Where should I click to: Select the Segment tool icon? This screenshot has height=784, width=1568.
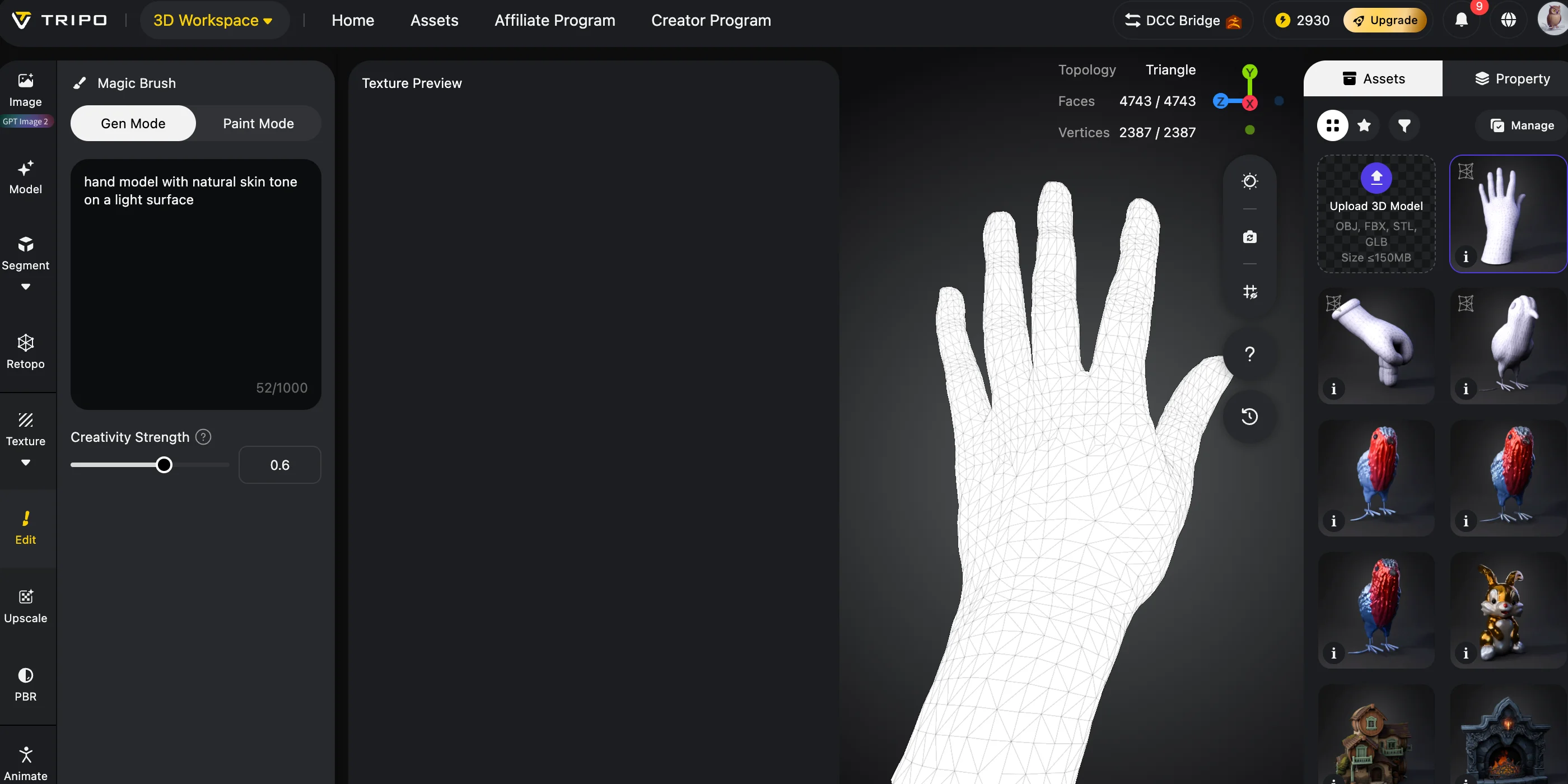[x=26, y=244]
